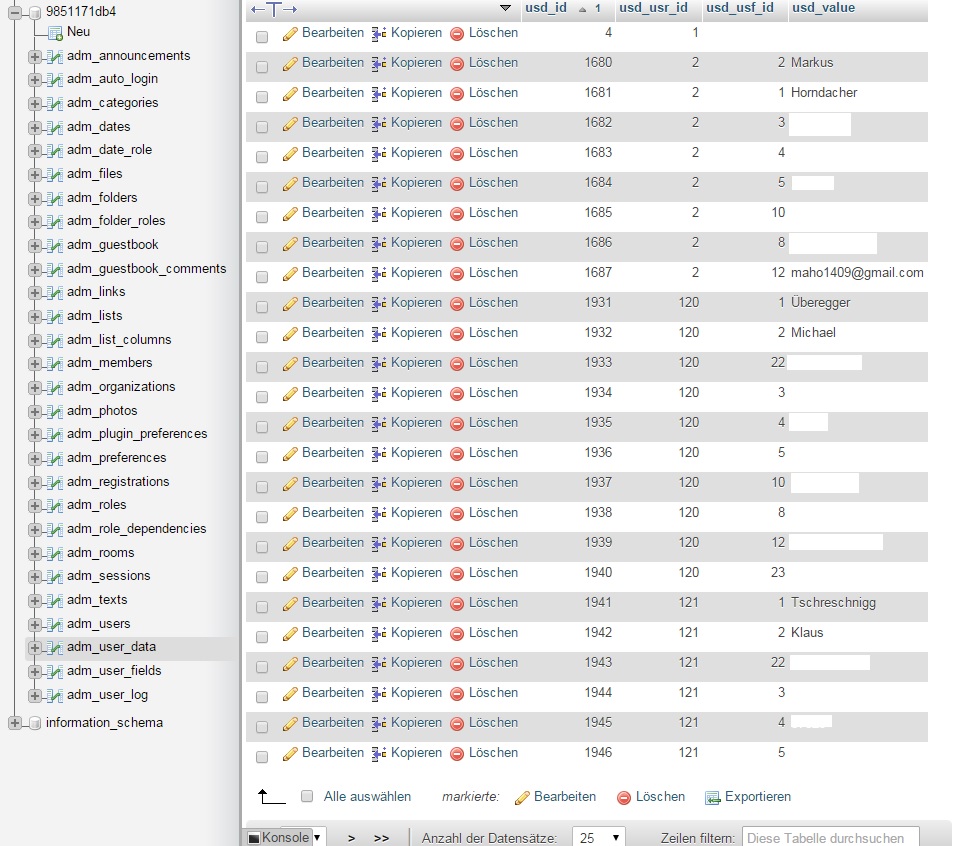Image resolution: width=959 pixels, height=846 pixels.
Task: Expand the adm_users tree node
Action: point(34,624)
